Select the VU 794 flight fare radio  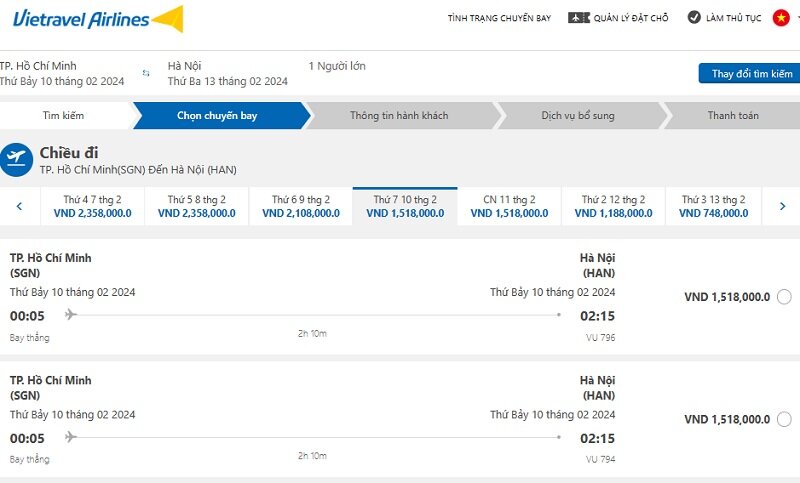coord(783,419)
